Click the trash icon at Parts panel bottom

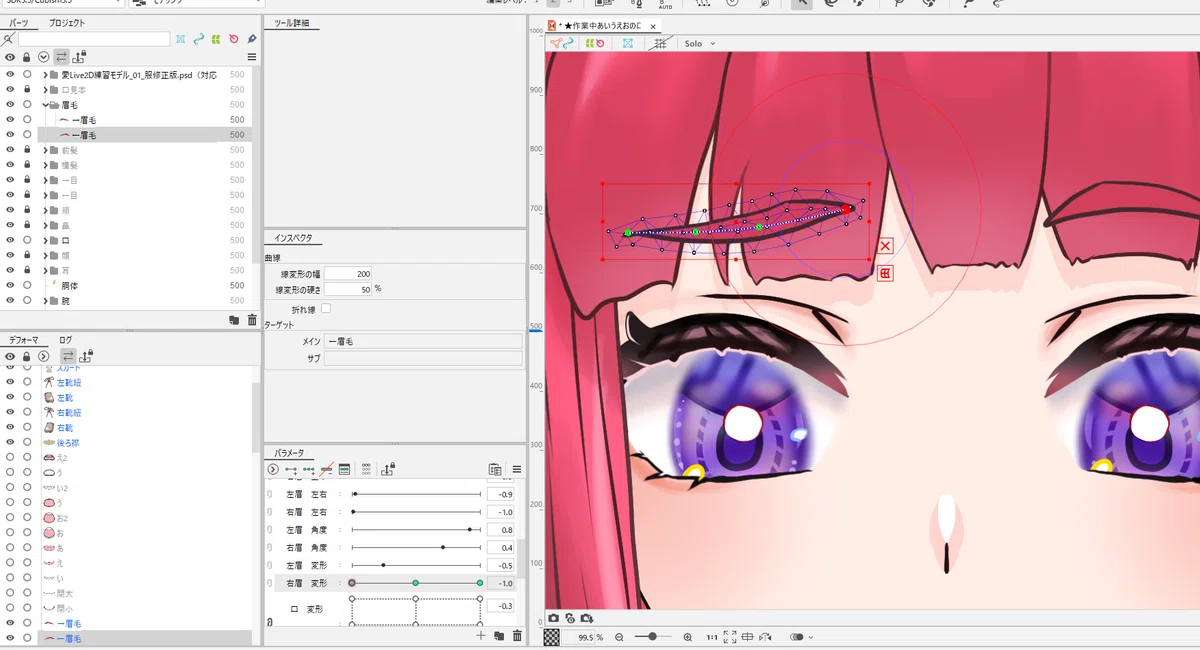point(252,320)
